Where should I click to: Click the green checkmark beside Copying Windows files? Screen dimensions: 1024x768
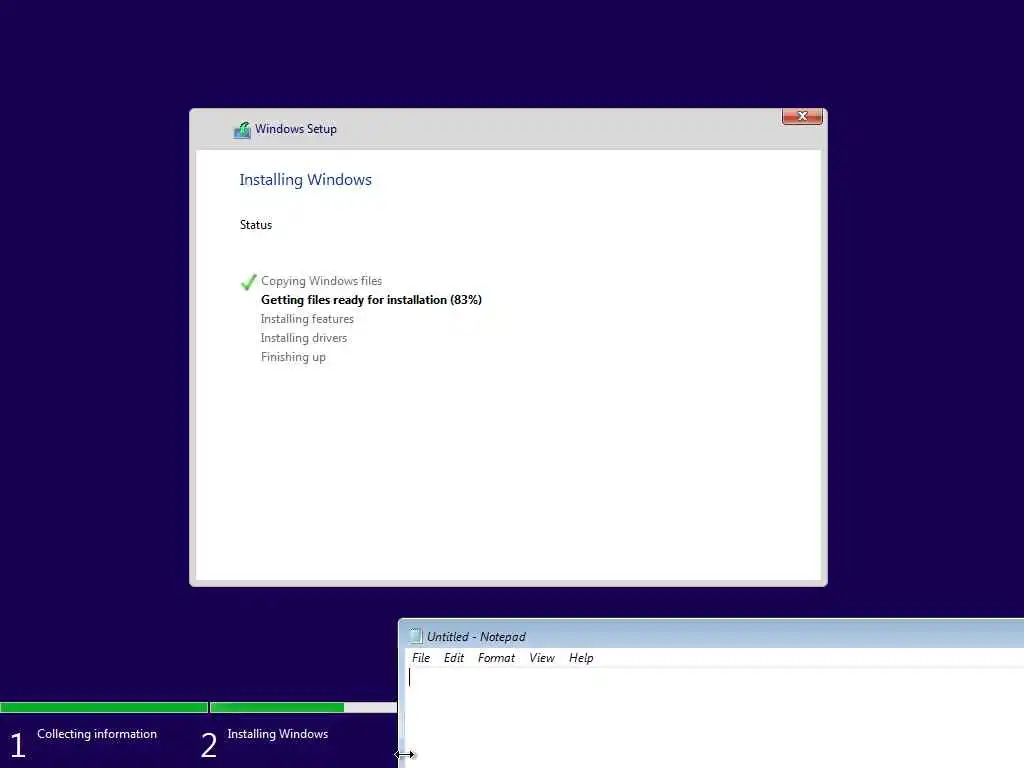coord(248,281)
